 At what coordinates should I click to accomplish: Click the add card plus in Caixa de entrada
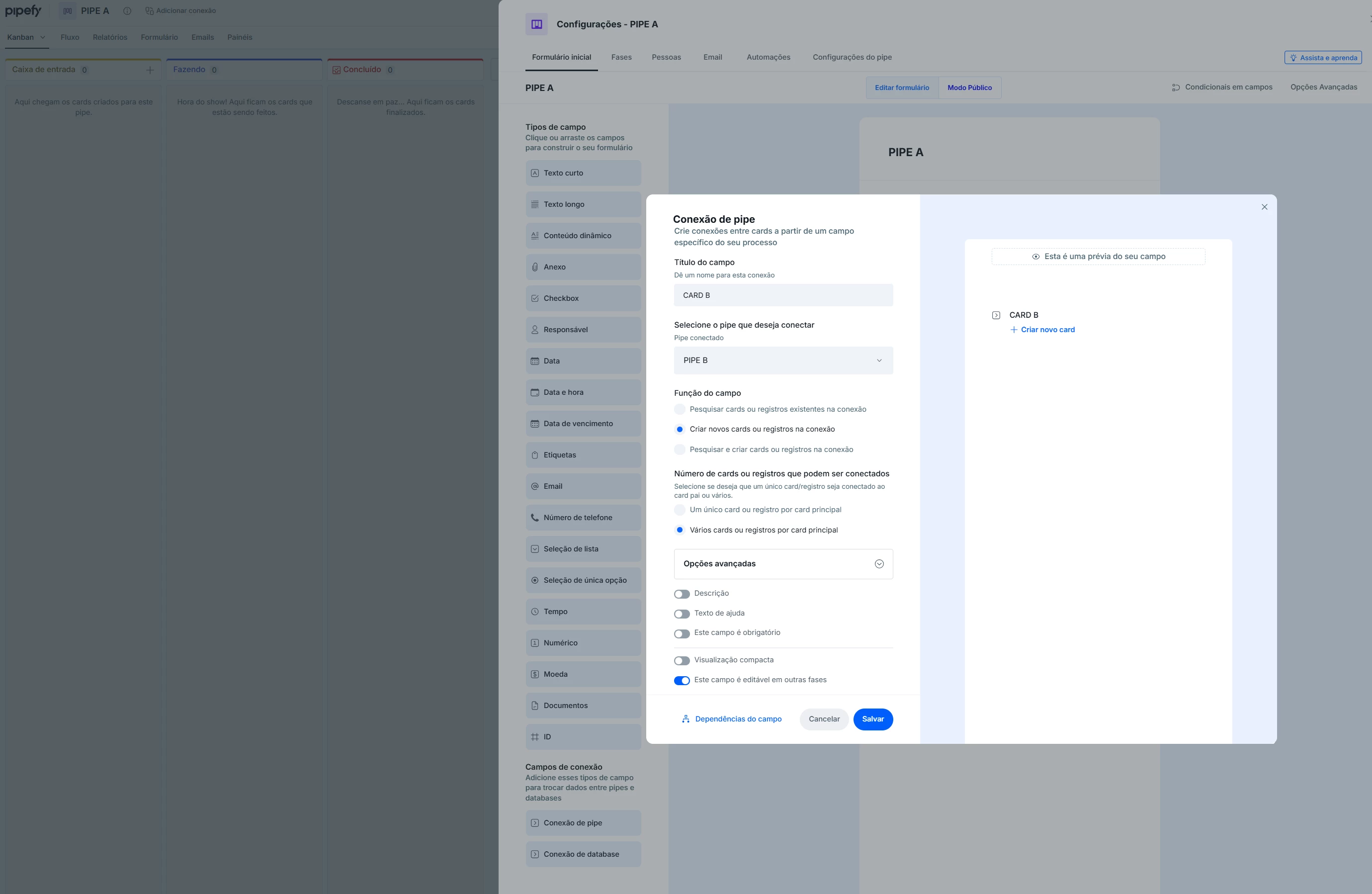pos(150,70)
